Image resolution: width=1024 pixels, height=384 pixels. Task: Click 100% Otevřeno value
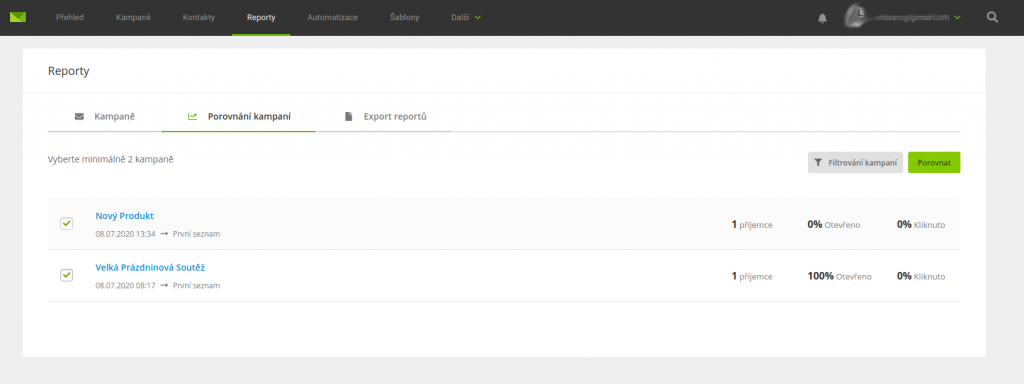point(839,276)
